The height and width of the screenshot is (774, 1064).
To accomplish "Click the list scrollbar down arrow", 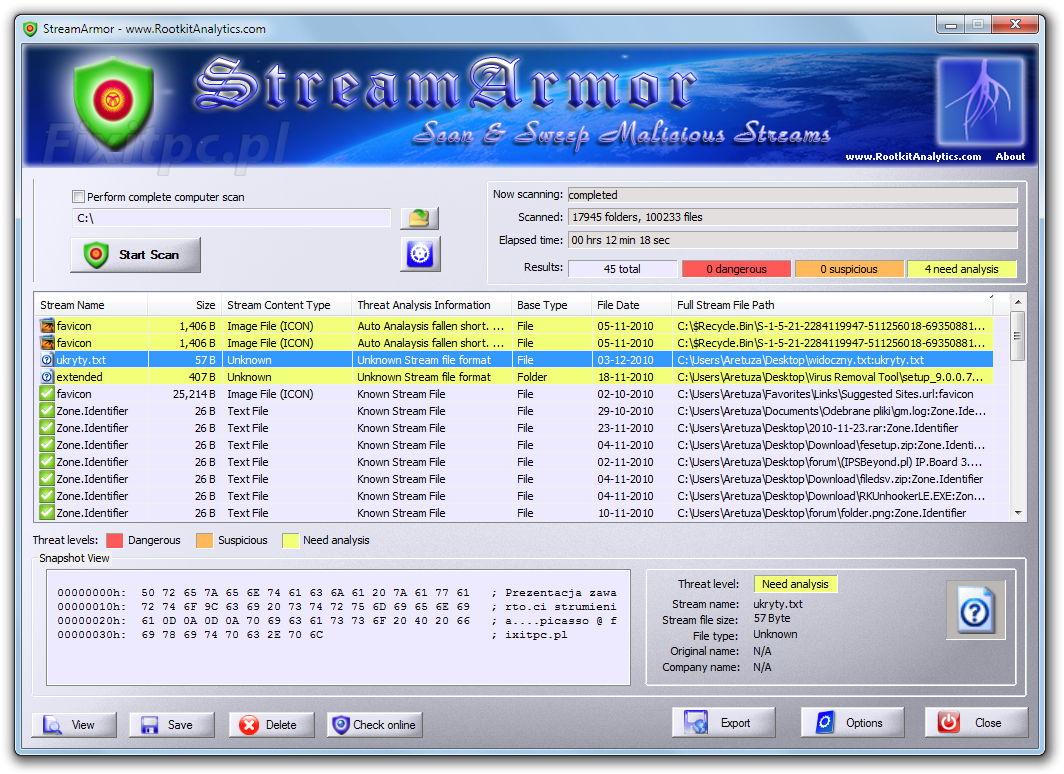I will (1017, 514).
